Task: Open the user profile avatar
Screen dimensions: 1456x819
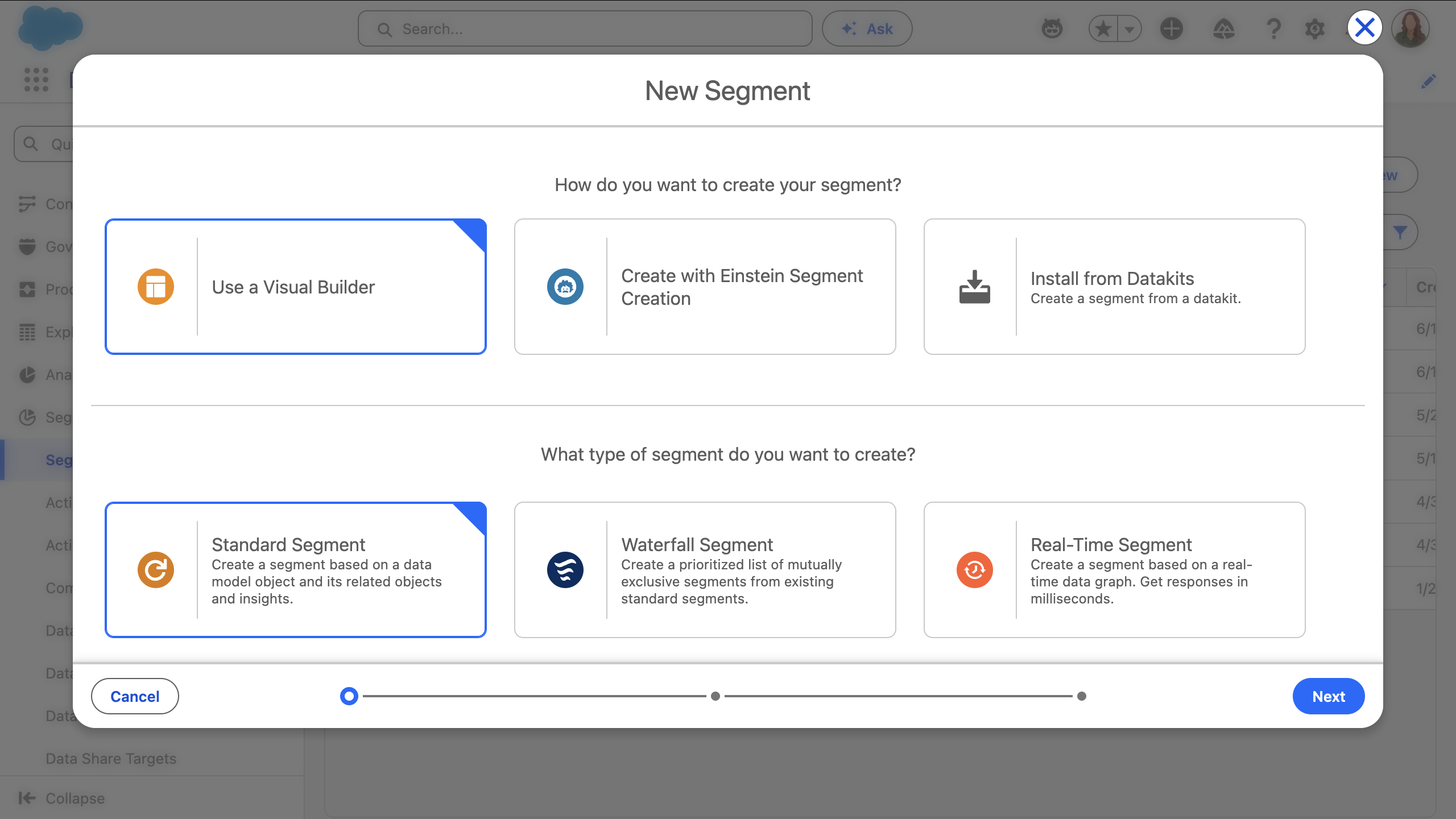Action: (1410, 28)
